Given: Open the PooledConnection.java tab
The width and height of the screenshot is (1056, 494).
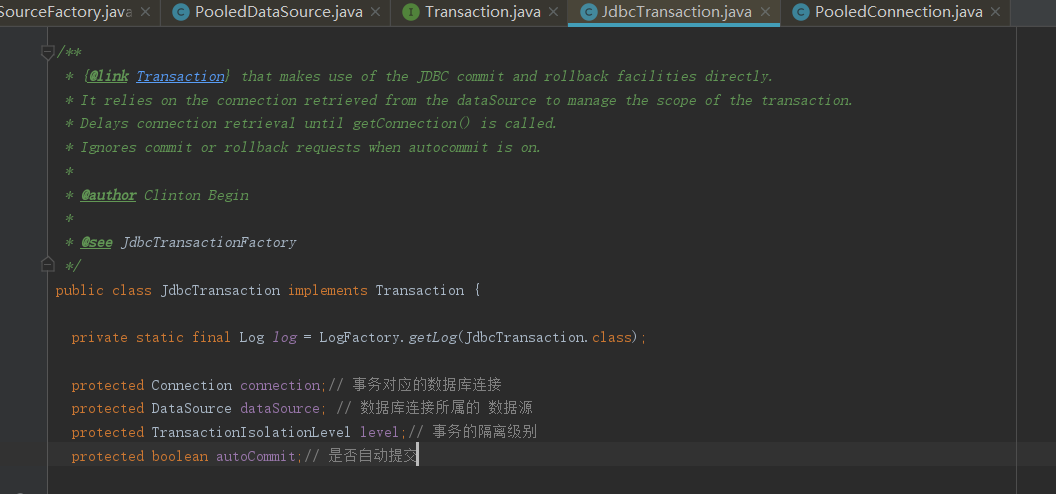Looking at the screenshot, I should pyautogui.click(x=898, y=12).
